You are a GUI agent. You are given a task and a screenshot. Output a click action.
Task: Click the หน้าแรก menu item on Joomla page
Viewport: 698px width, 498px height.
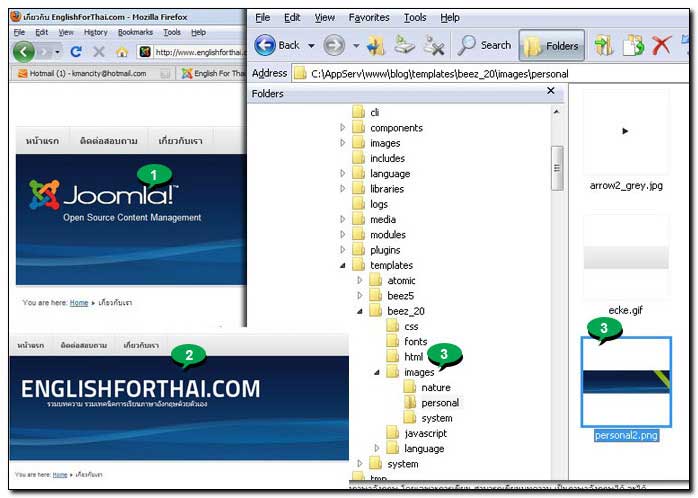42,141
